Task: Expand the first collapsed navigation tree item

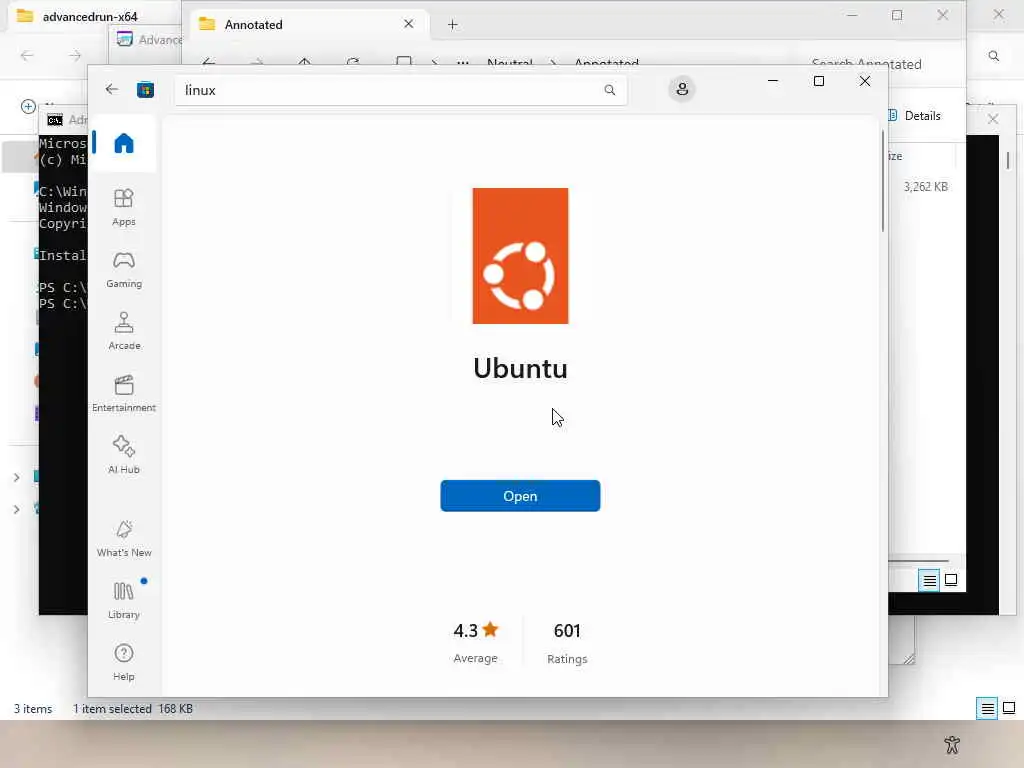Action: click(x=16, y=477)
